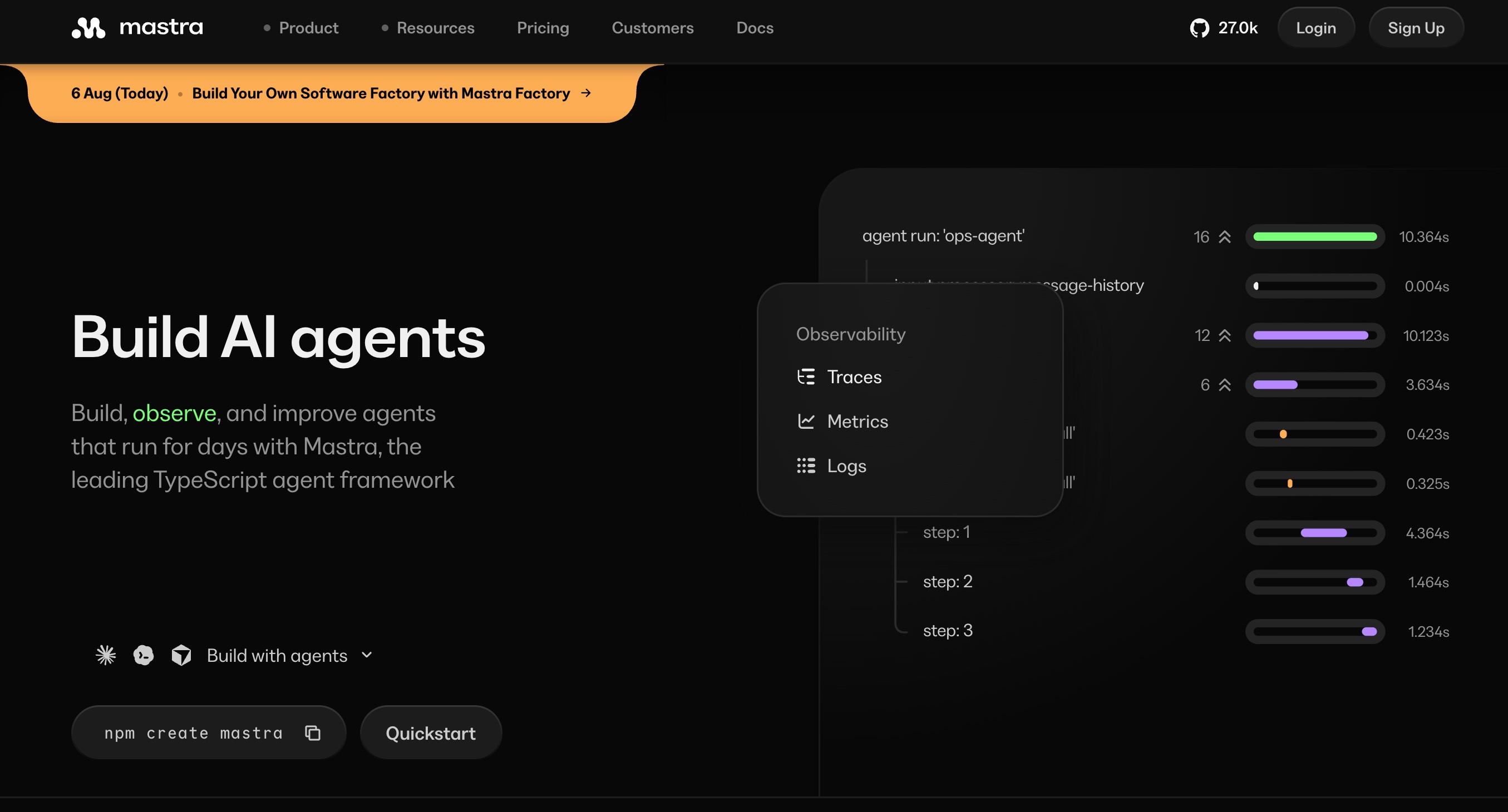Collapse the row showing 12 child spans
The height and width of the screenshot is (812, 1508).
coord(1225,335)
